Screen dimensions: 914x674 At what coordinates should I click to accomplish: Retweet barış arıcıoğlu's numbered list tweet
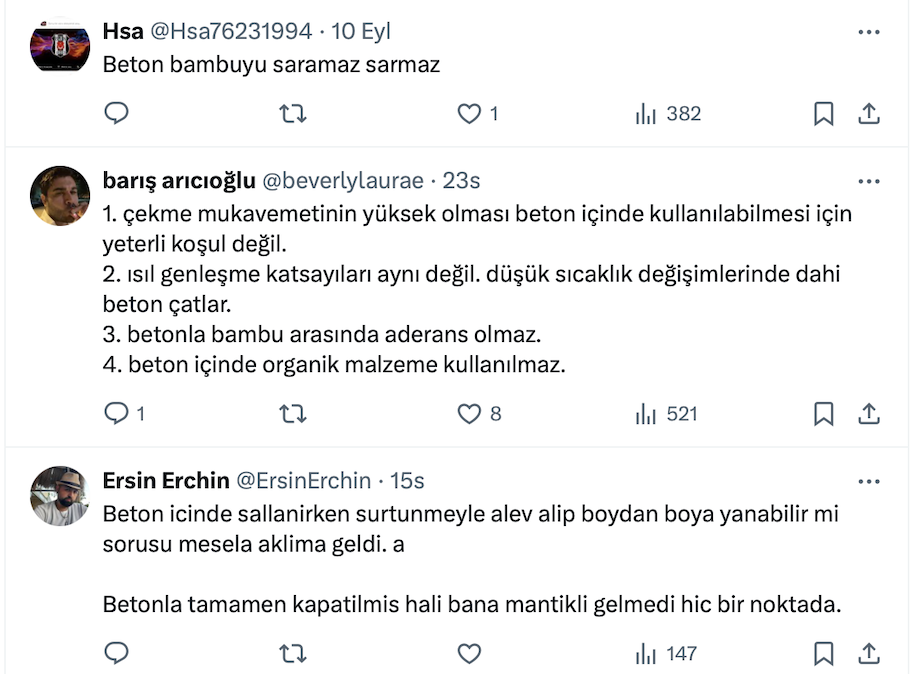(x=292, y=413)
